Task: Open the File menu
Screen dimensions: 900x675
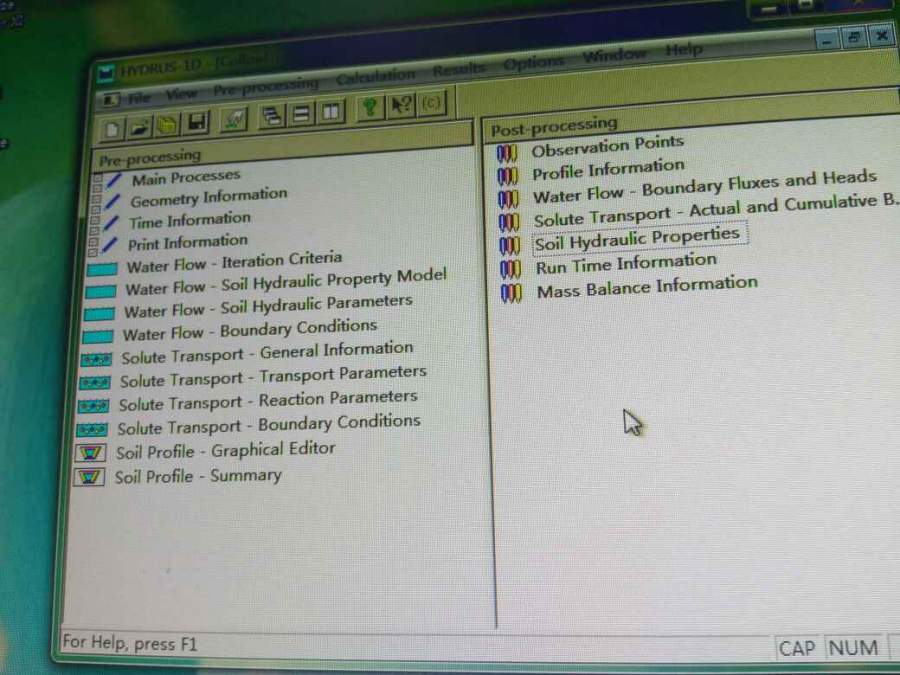Action: tap(139, 98)
